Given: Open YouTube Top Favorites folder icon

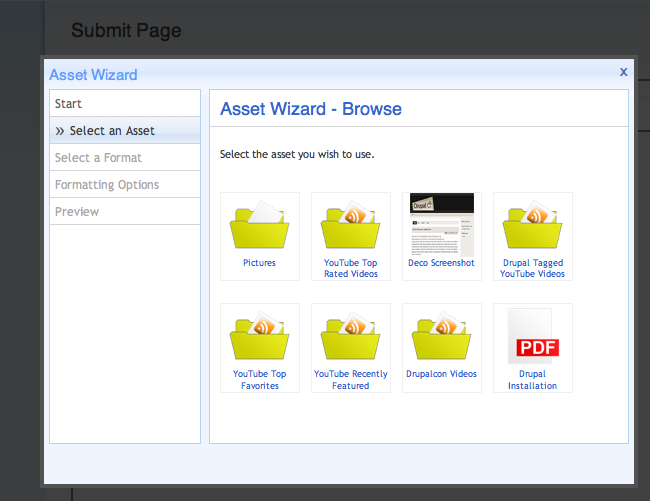Looking at the screenshot, I should tap(260, 336).
